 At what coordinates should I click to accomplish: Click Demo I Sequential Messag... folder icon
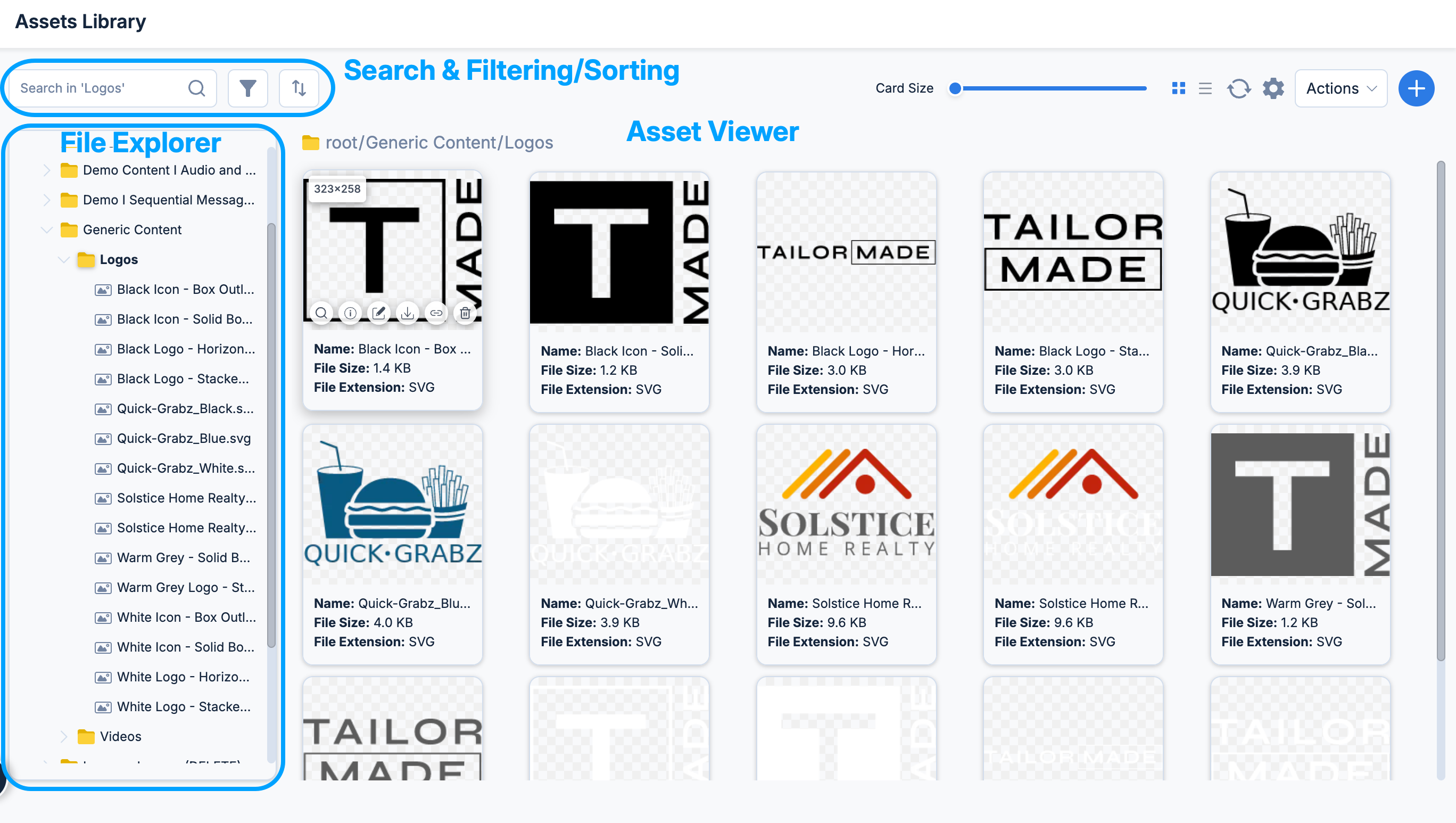tap(69, 200)
